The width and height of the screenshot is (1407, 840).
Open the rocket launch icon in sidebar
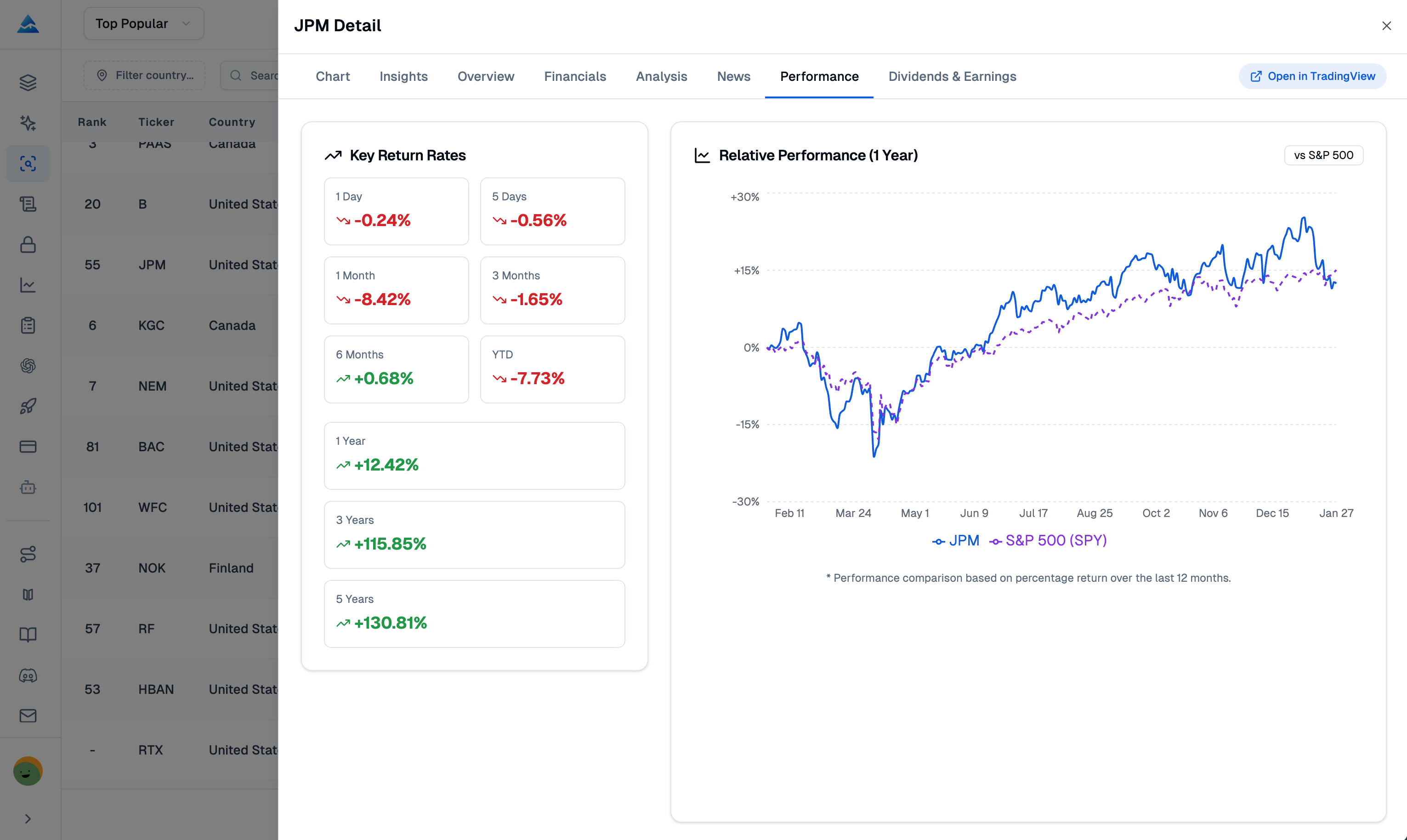tap(28, 406)
